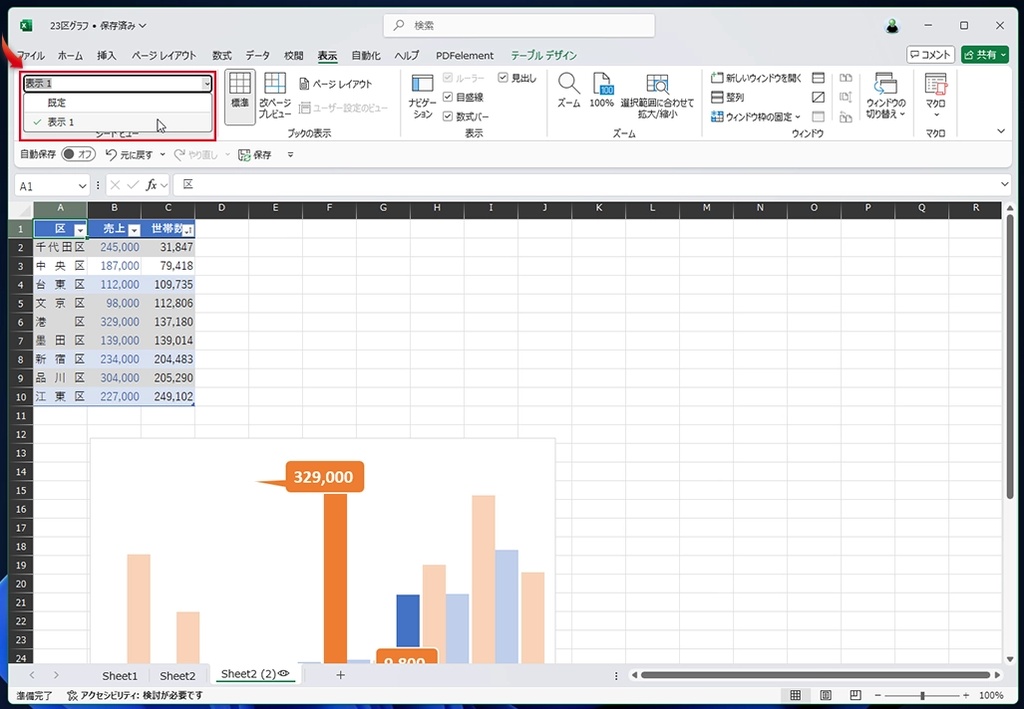
Task: Click the split window icon
Action: coord(818,78)
